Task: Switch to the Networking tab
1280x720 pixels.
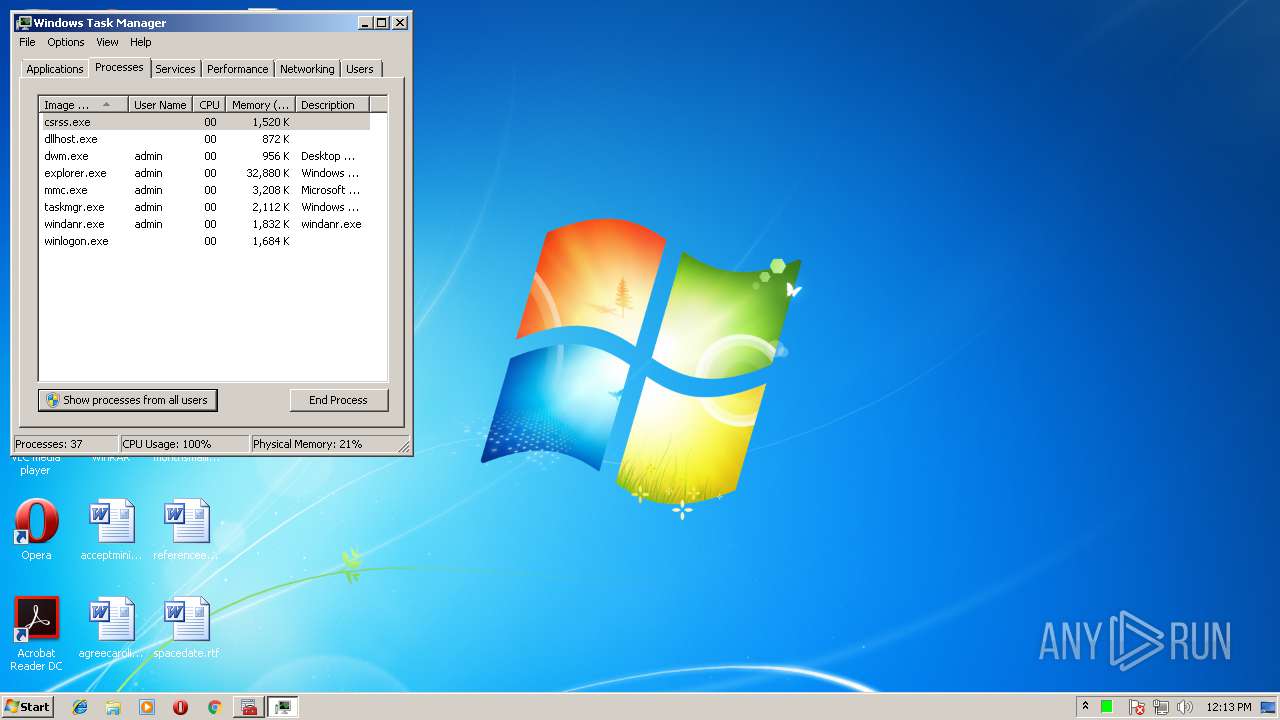Action: coord(307,69)
